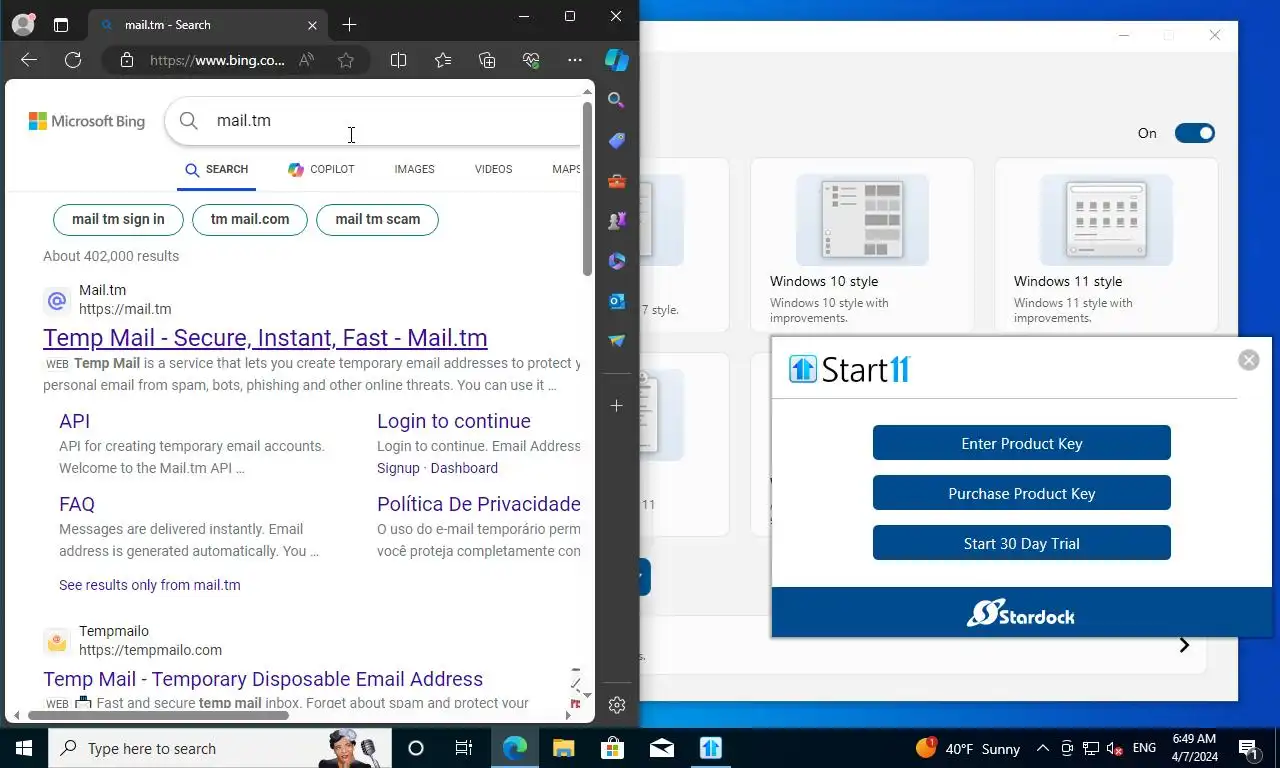Click Purchase Product Key button
This screenshot has height=768, width=1280.
(x=1022, y=493)
